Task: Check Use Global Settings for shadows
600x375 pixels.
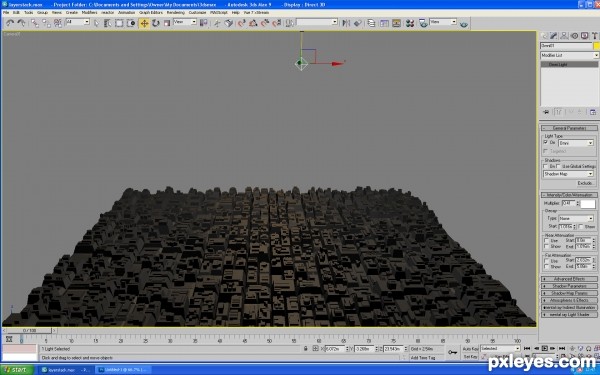Action: [558, 166]
